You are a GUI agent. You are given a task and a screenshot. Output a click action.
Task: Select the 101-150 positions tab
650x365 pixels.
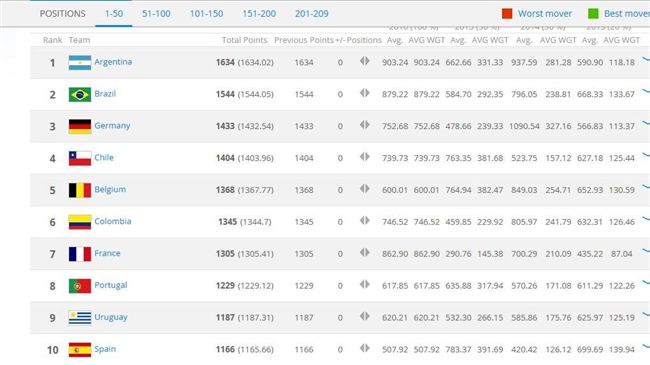coord(206,14)
